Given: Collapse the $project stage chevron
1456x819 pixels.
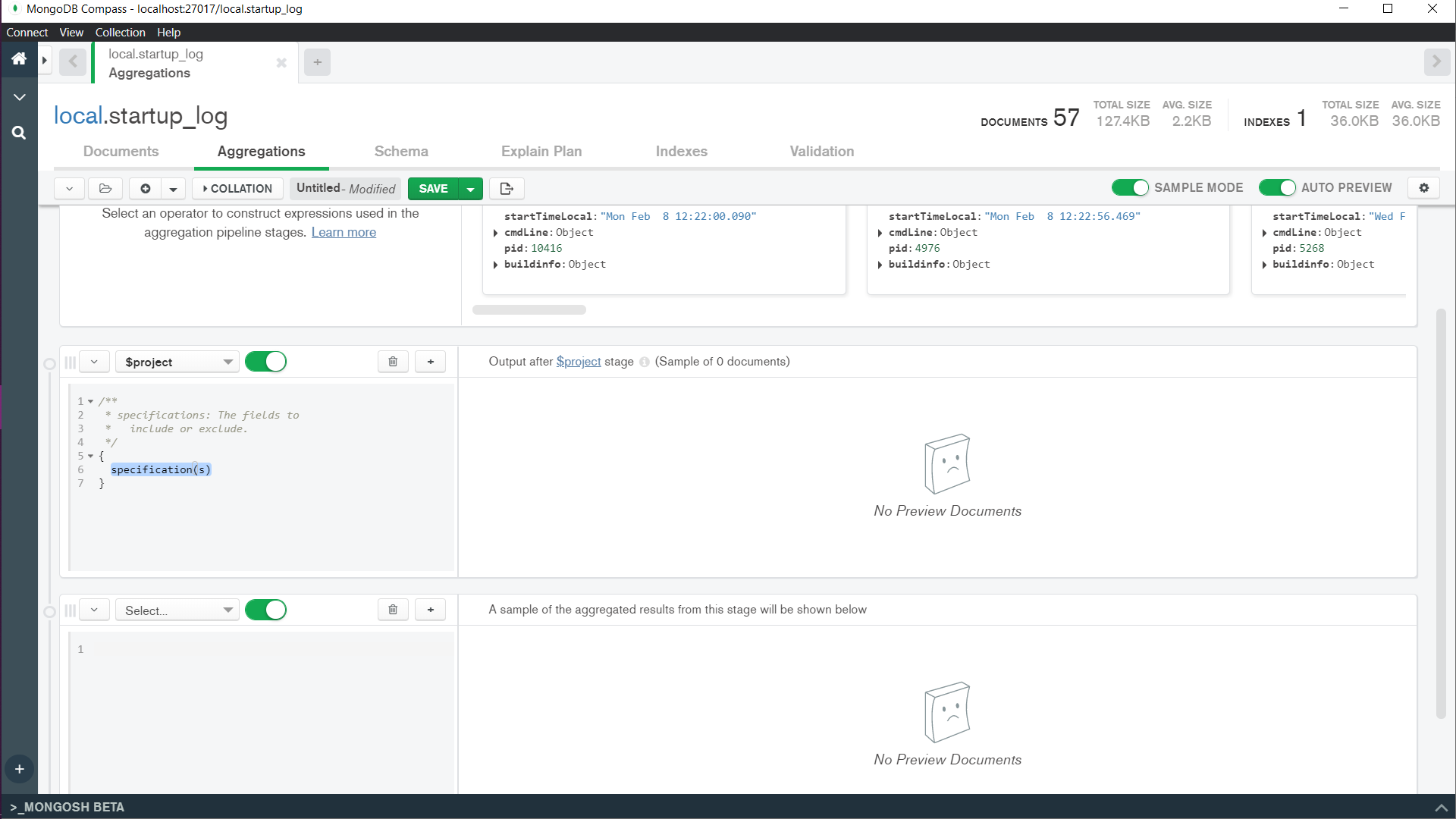Looking at the screenshot, I should [x=94, y=362].
